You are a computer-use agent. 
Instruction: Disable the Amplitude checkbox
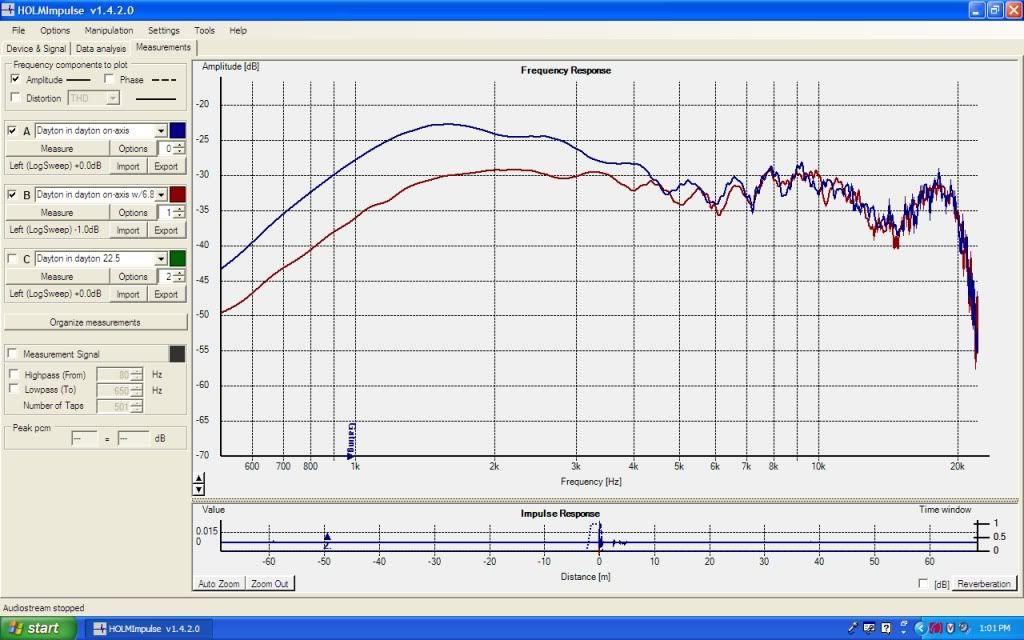coord(15,79)
